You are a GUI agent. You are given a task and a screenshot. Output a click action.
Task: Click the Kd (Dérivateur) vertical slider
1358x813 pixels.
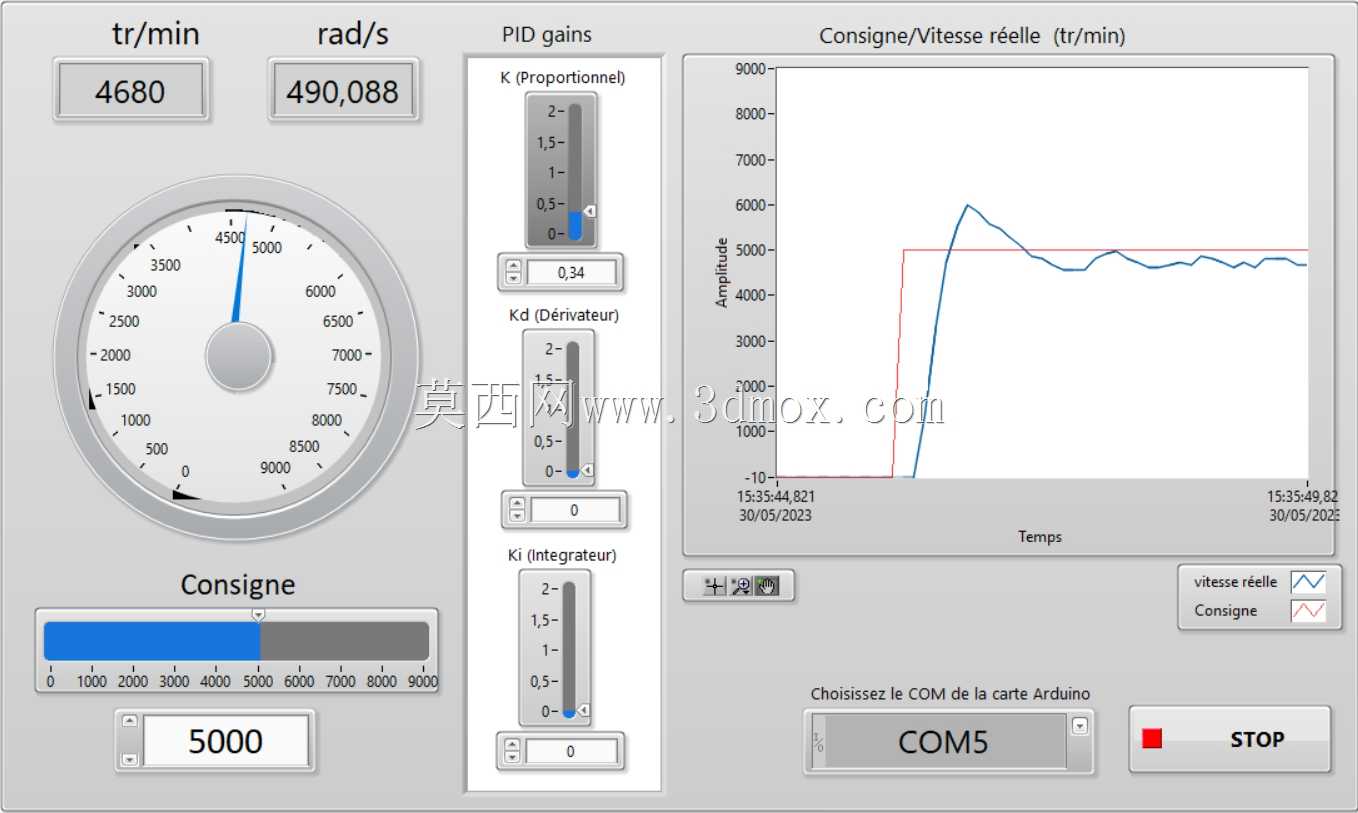(573, 409)
